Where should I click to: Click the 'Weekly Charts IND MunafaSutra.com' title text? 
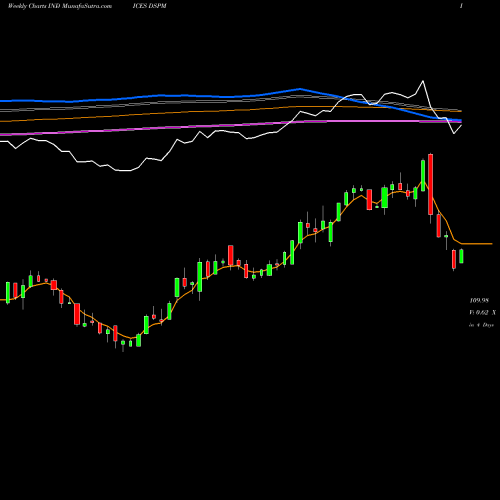coord(60,6)
